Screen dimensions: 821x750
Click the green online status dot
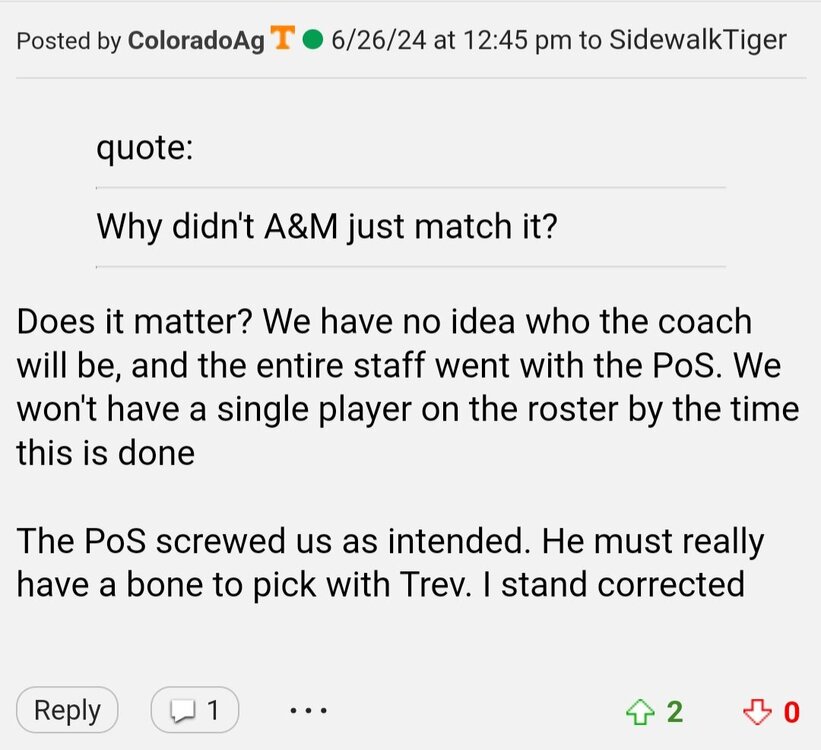[x=311, y=40]
